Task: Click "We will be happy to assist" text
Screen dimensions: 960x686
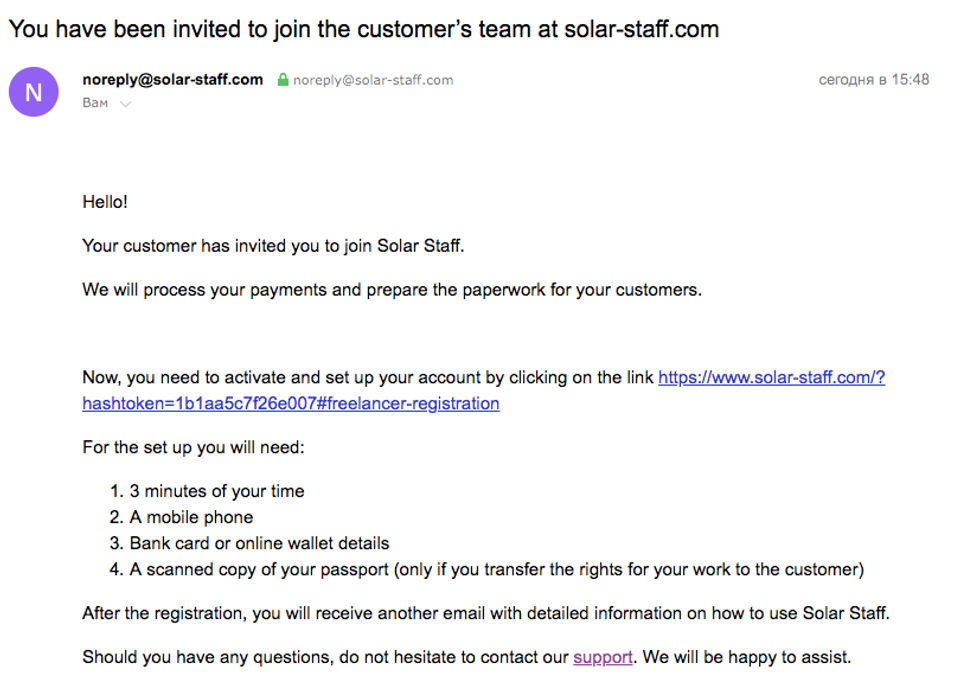Action: coord(748,657)
